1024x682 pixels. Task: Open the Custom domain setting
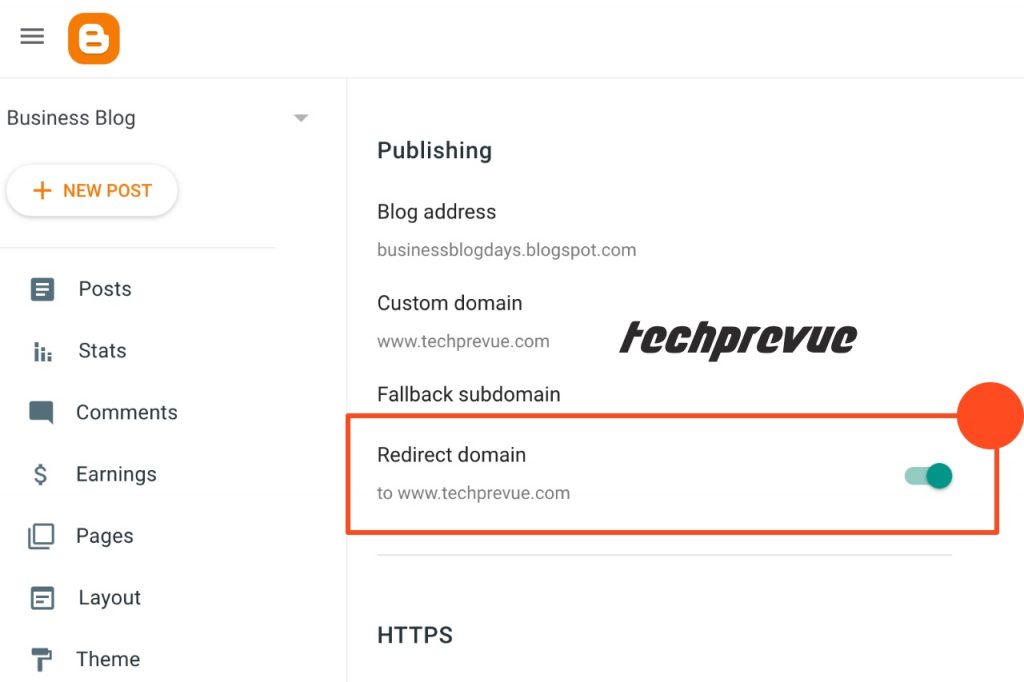click(463, 322)
